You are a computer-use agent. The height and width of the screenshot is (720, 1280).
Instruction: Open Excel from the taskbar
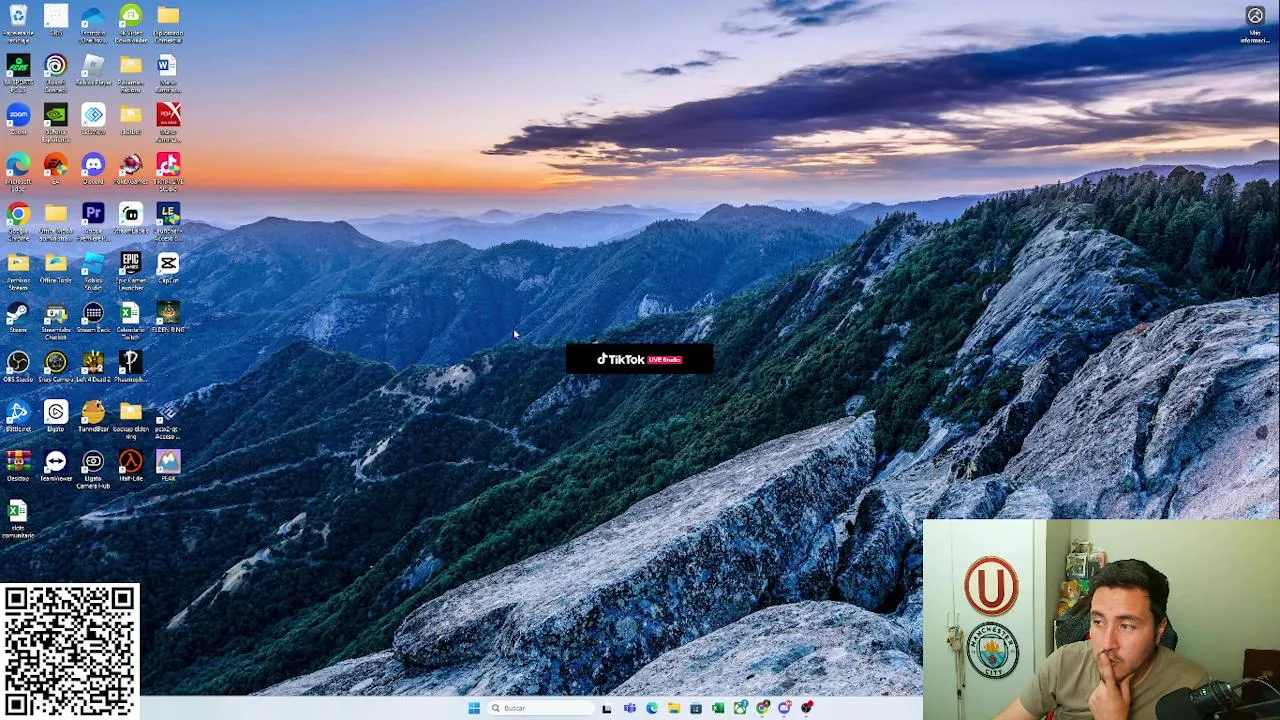point(718,708)
